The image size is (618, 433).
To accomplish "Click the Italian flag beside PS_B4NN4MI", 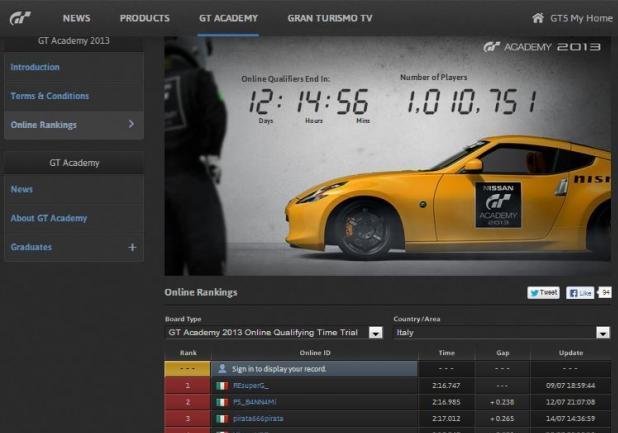I will click(222, 402).
